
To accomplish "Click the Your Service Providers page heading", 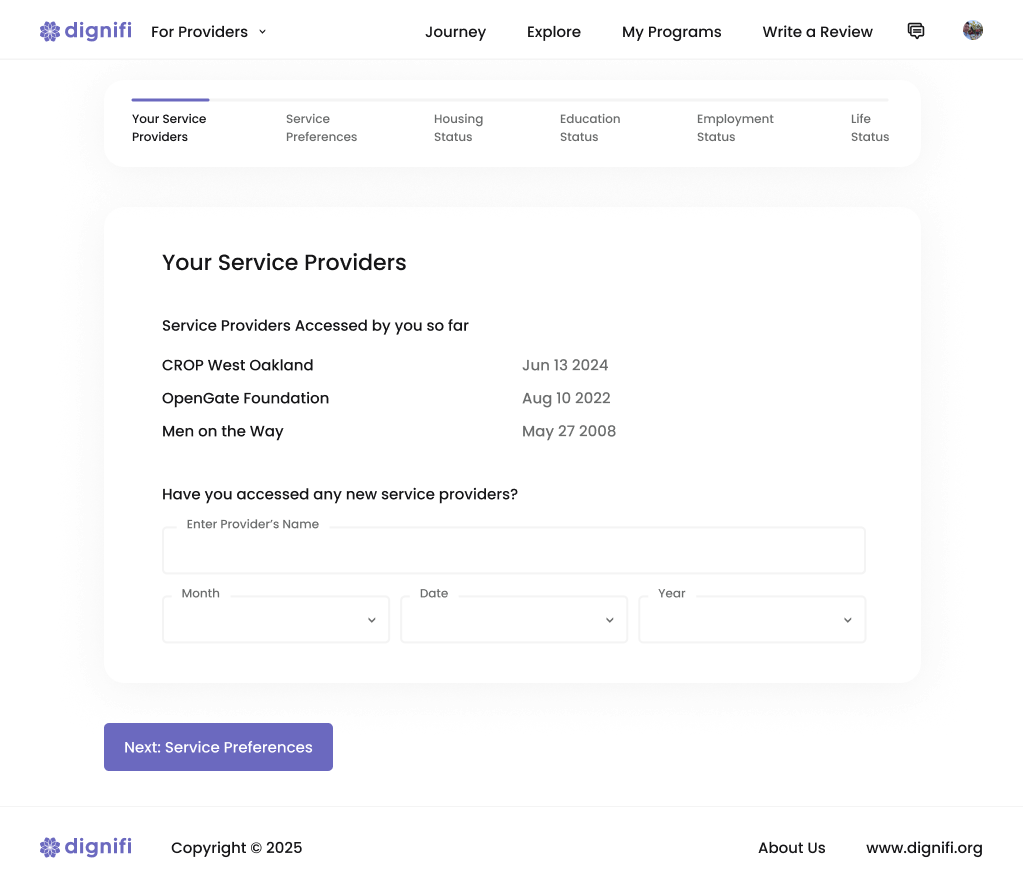I will point(284,262).
